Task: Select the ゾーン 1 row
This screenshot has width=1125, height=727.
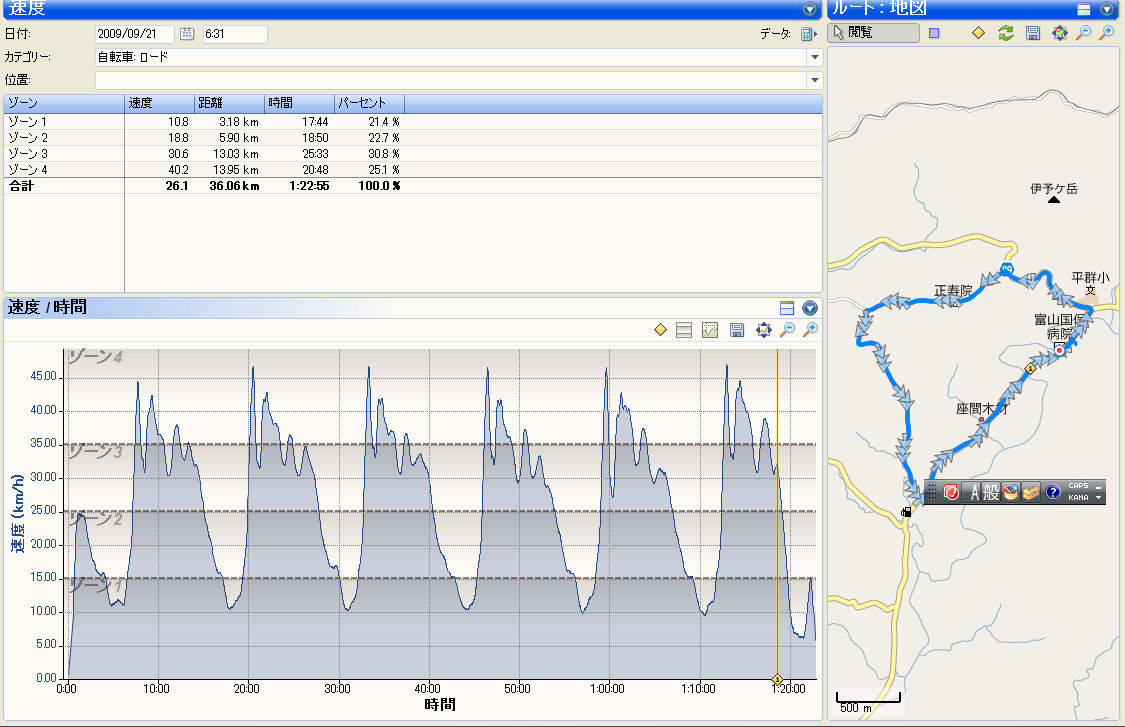Action: (413, 122)
